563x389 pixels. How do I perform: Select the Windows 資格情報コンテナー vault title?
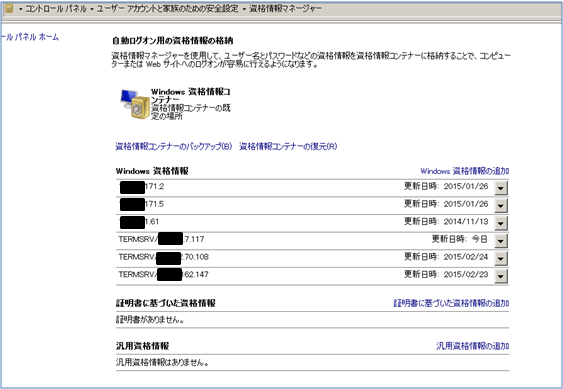191,95
